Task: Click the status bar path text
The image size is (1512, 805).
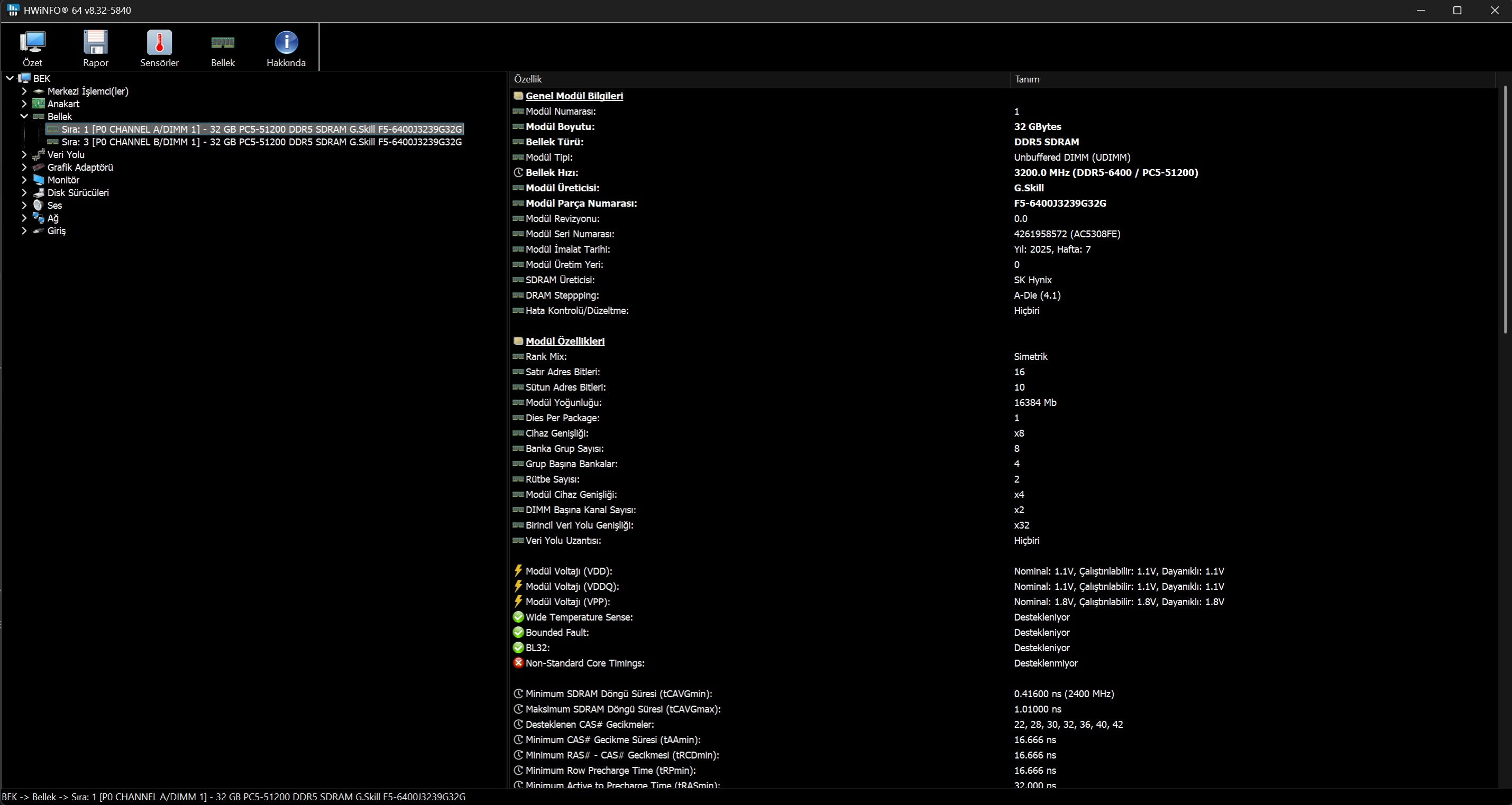Action: (234, 797)
